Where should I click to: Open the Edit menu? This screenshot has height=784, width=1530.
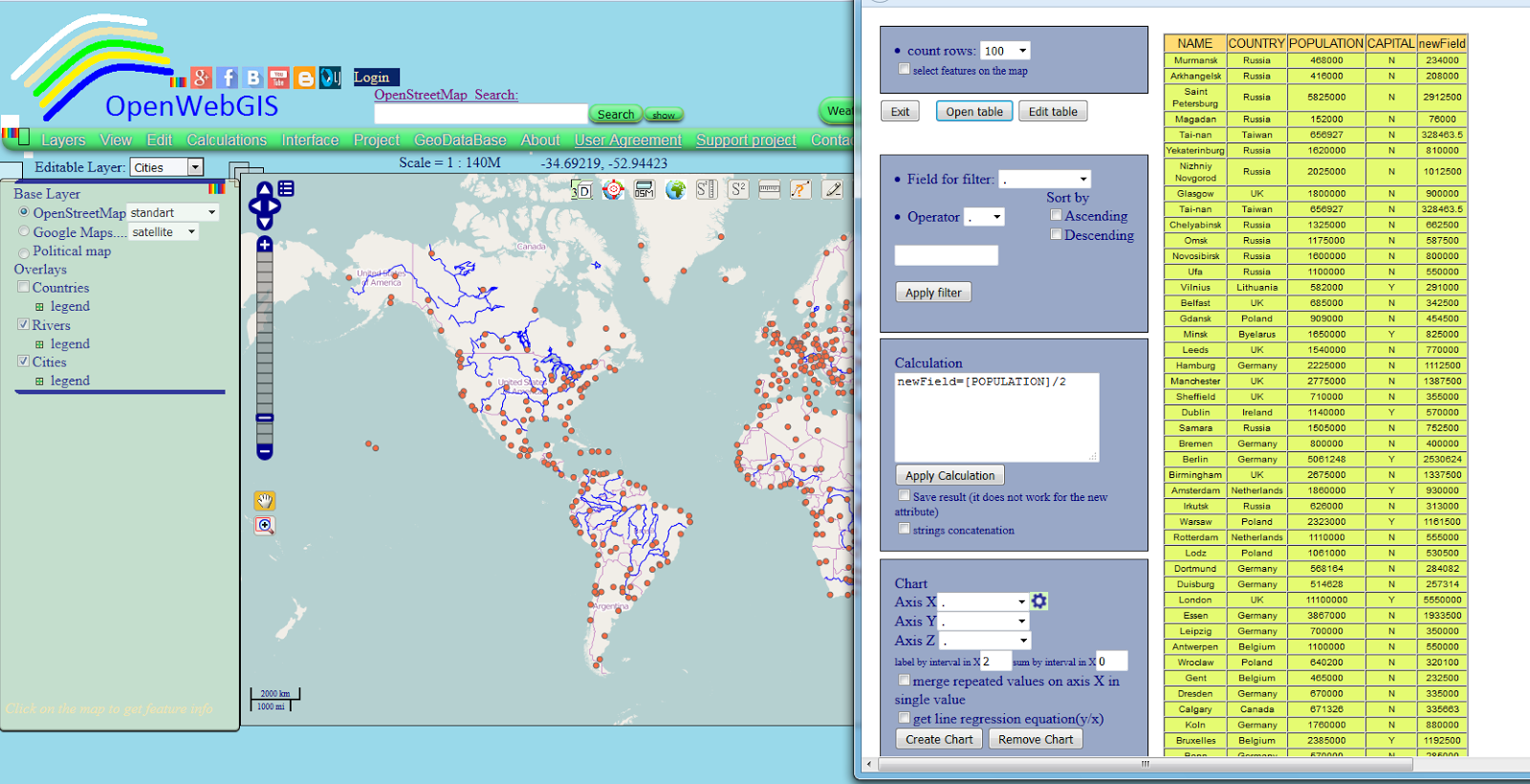pyautogui.click(x=160, y=140)
